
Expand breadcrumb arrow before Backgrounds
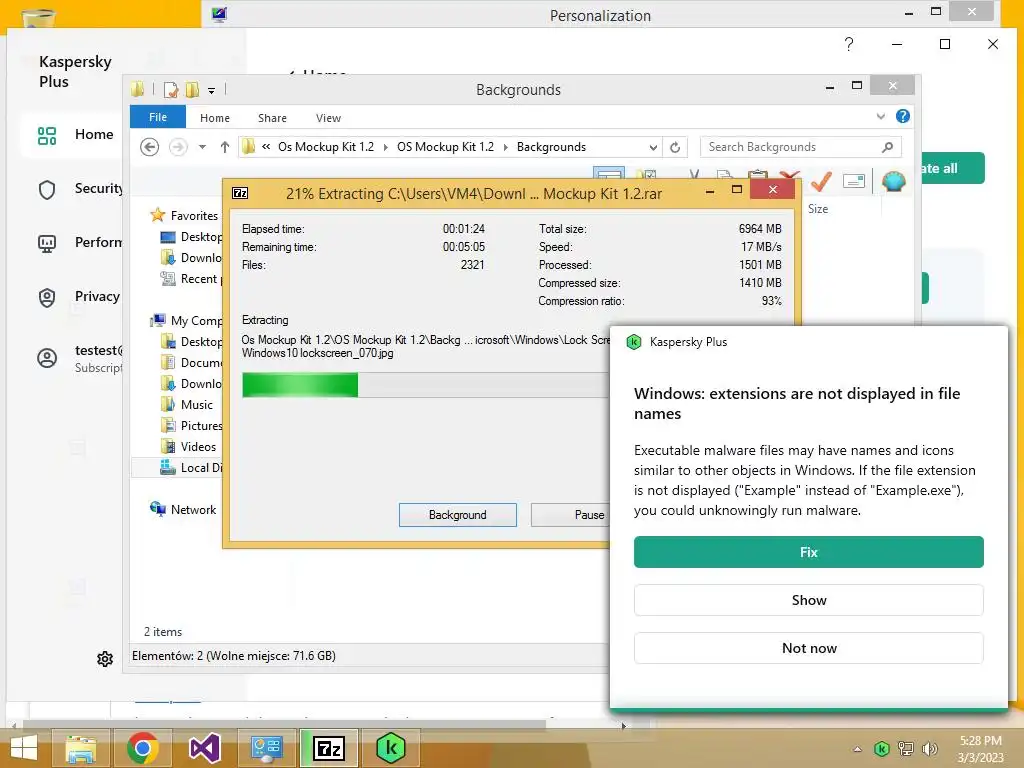(505, 148)
